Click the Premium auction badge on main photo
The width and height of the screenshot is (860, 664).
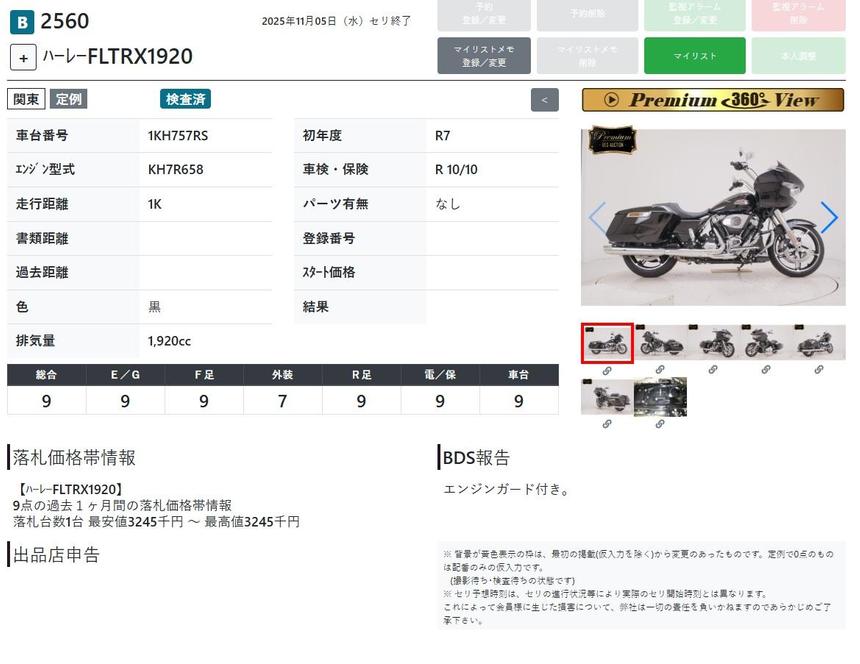(612, 139)
